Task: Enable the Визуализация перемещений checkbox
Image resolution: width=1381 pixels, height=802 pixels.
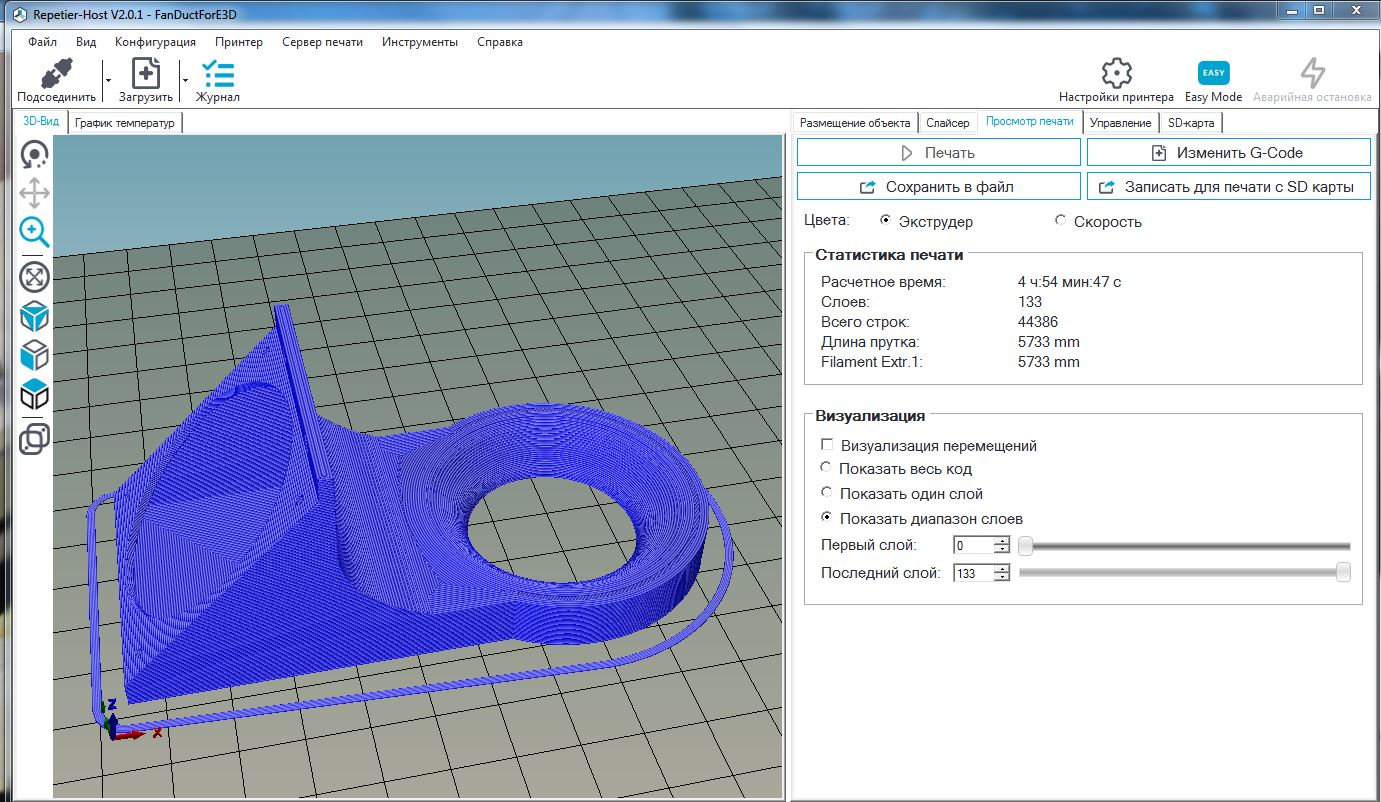Action: [x=827, y=446]
